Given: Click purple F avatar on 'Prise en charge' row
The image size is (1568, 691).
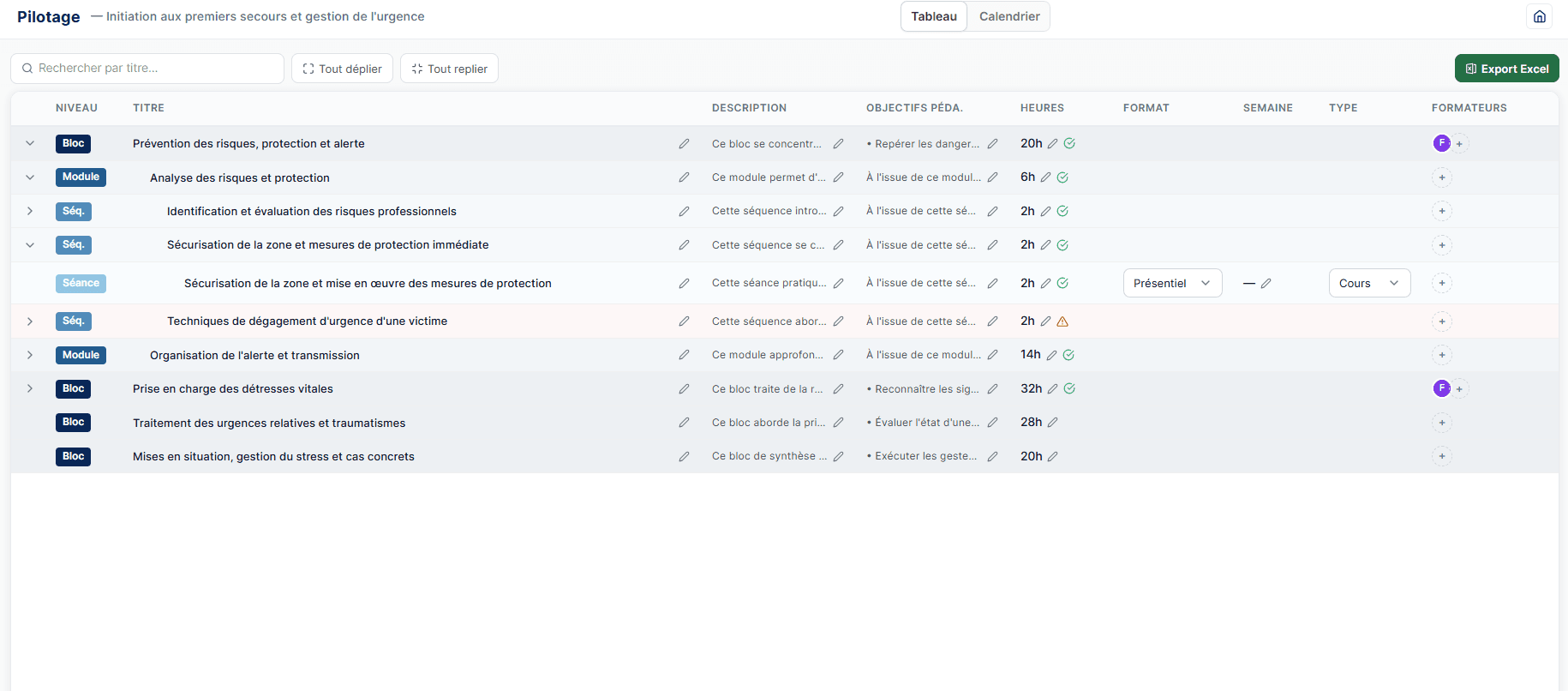Looking at the screenshot, I should (x=1441, y=388).
